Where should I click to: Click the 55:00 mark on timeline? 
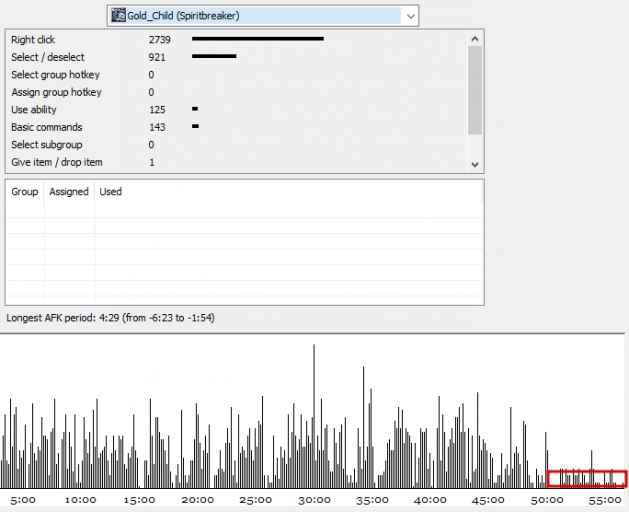point(605,500)
